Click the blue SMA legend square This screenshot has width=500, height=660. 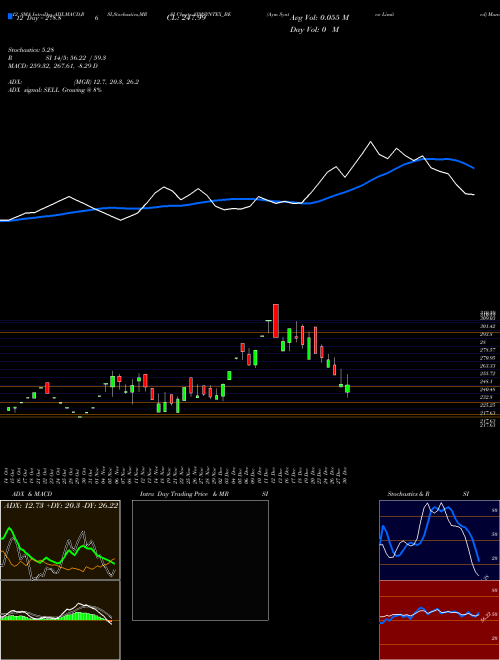click(x=10, y=16)
